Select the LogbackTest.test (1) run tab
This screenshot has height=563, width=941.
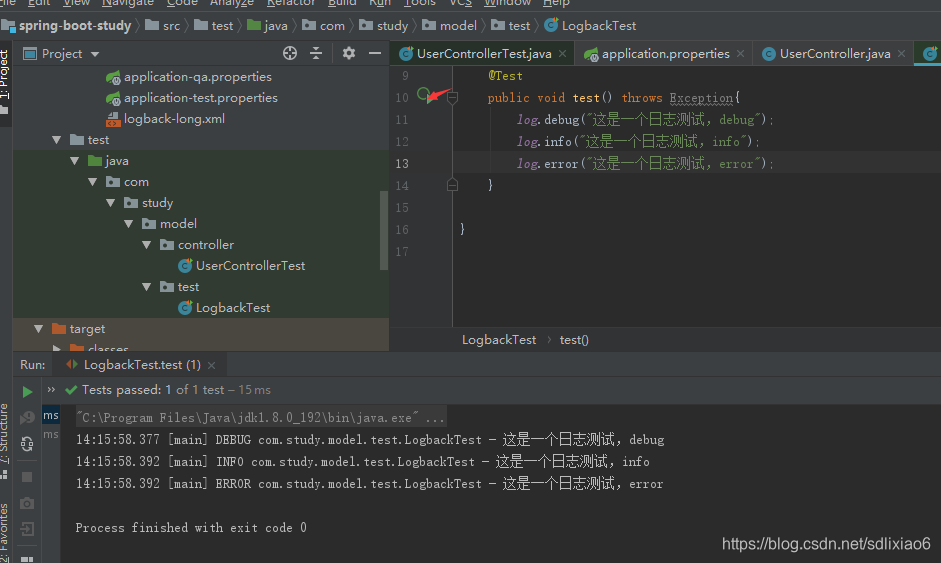tap(142, 365)
